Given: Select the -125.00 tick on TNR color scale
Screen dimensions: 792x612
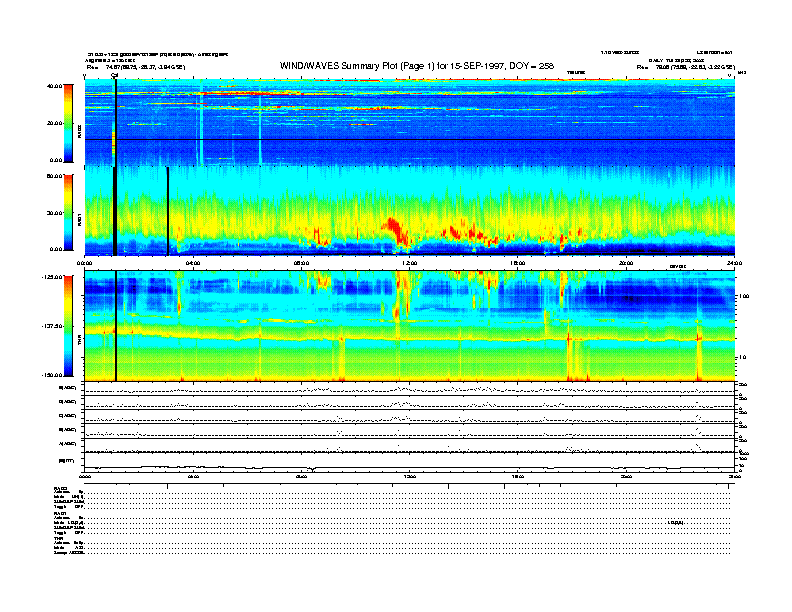Looking at the screenshot, I should pos(52,277).
